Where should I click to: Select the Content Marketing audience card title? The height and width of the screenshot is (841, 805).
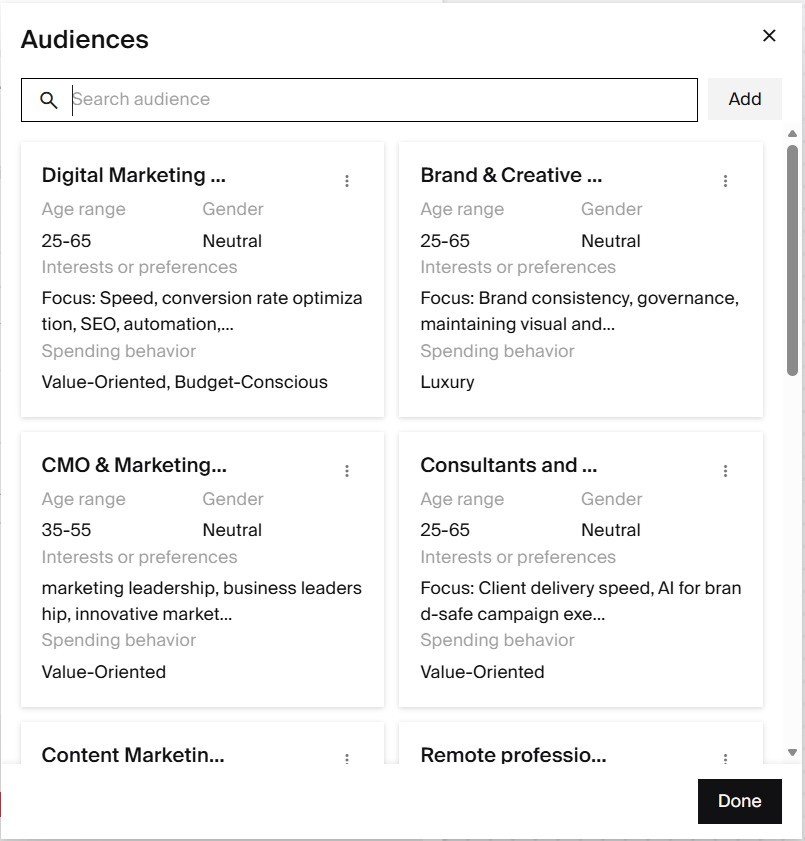point(133,755)
